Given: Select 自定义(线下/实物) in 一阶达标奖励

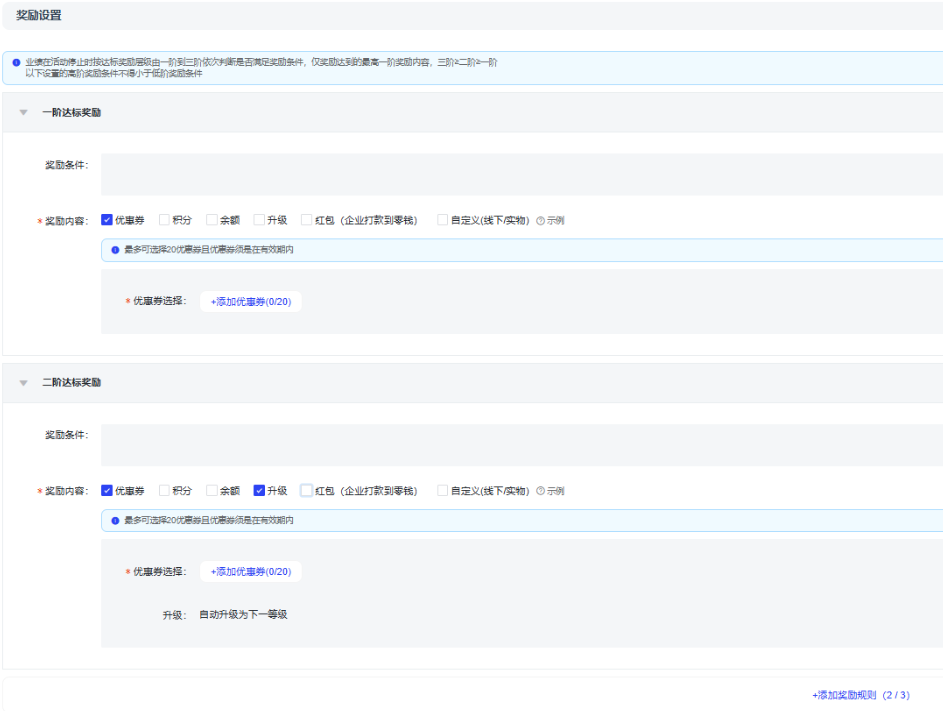Looking at the screenshot, I should pos(443,220).
